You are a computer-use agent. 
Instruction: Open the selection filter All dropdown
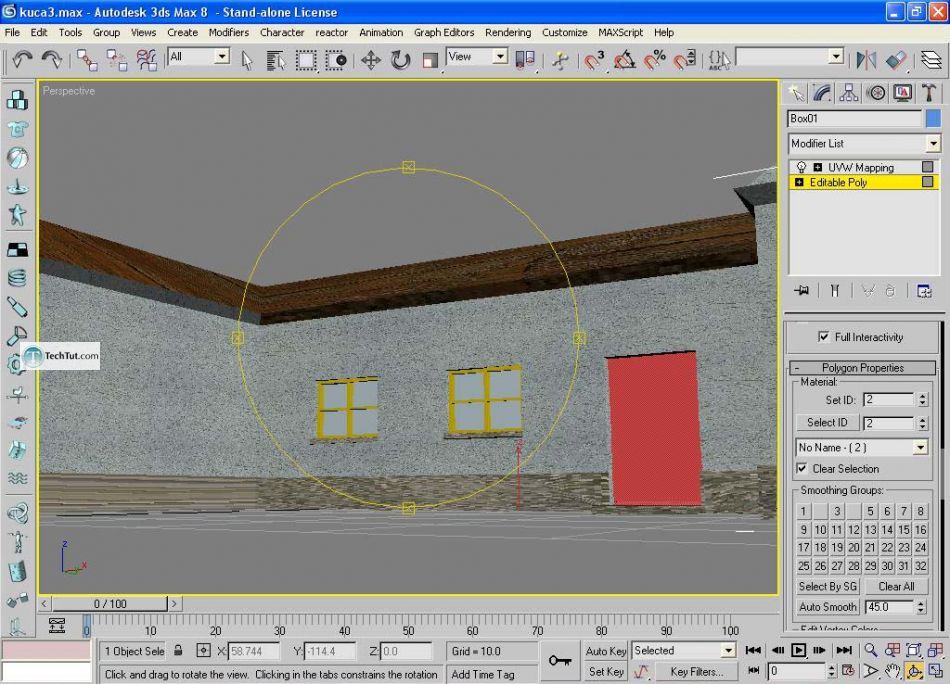tap(222, 56)
